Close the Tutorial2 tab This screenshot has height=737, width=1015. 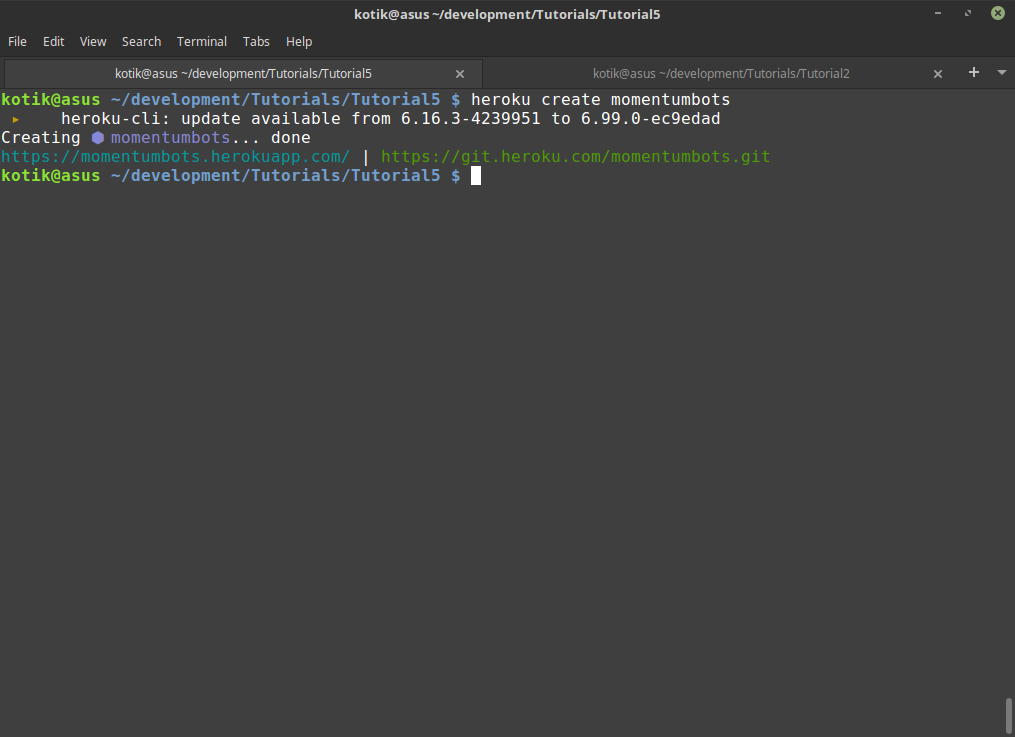(938, 74)
